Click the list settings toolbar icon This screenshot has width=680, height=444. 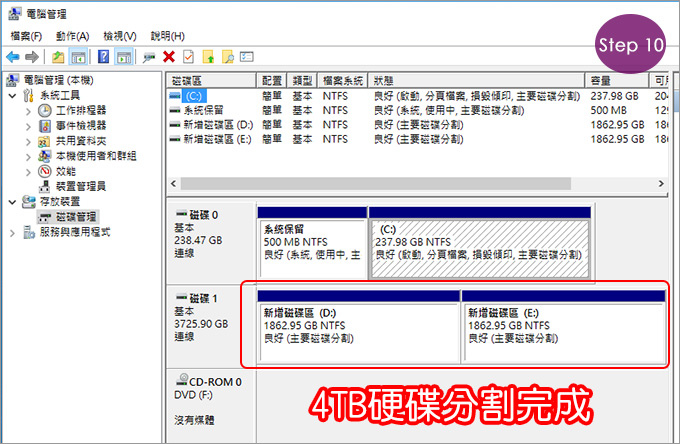(x=247, y=57)
